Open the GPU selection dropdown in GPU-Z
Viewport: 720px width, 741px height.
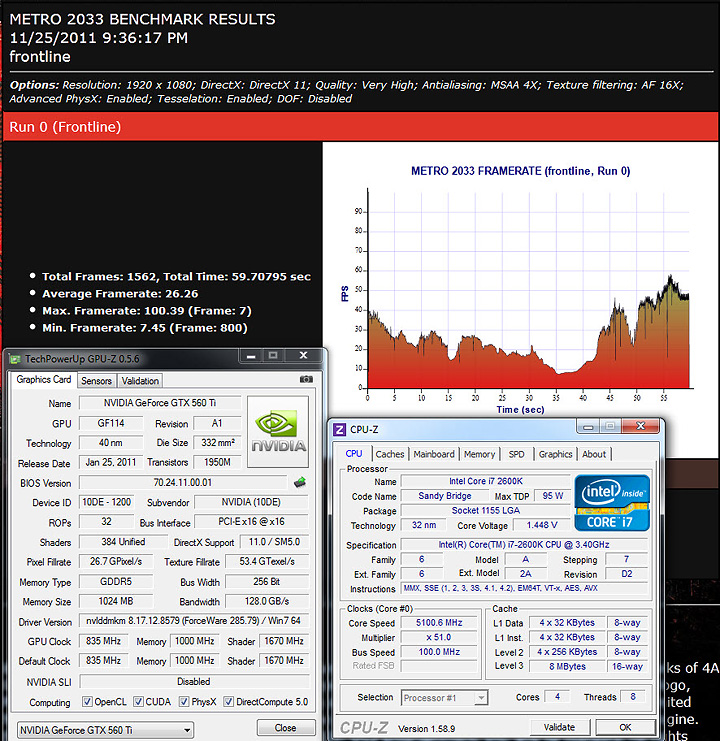coord(105,730)
